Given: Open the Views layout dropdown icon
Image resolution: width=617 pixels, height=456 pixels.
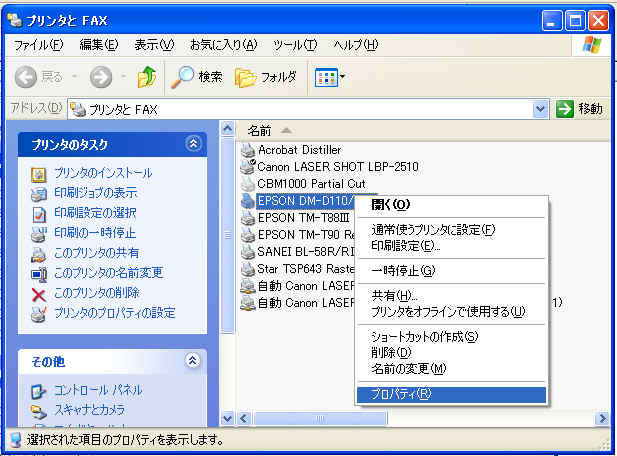Looking at the screenshot, I should (330, 77).
